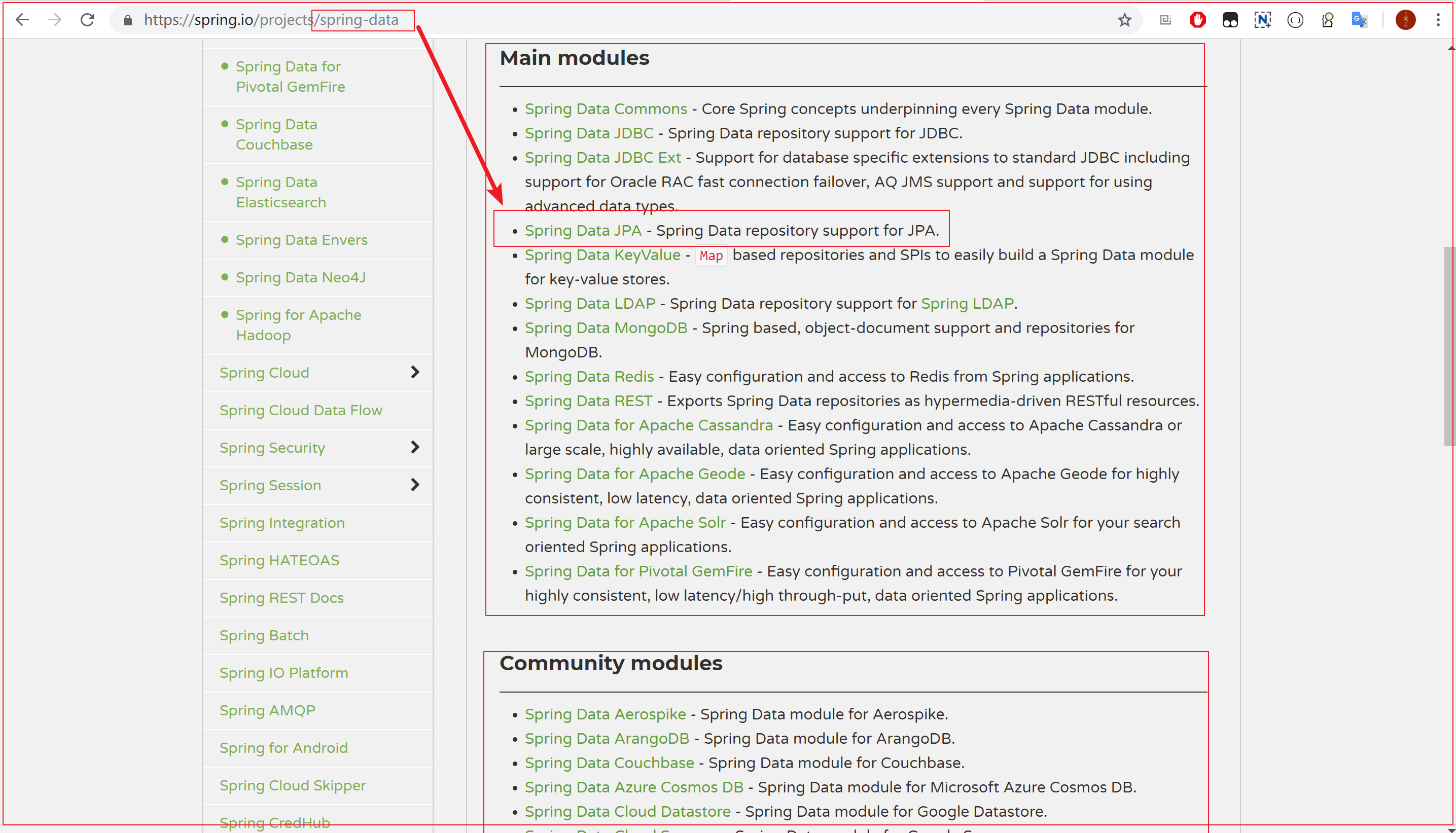View site security lock info
Image resolution: width=1456 pixels, height=833 pixels.
click(128, 20)
